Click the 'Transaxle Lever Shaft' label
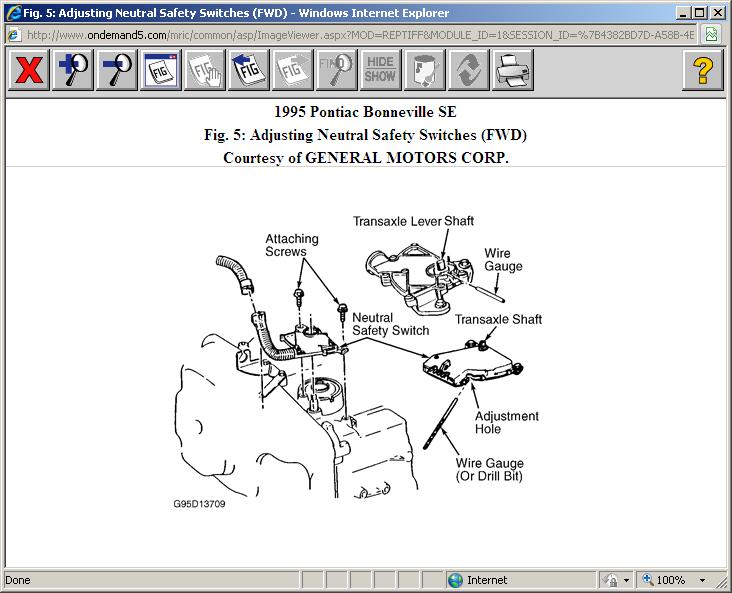This screenshot has width=732, height=593. click(x=413, y=221)
